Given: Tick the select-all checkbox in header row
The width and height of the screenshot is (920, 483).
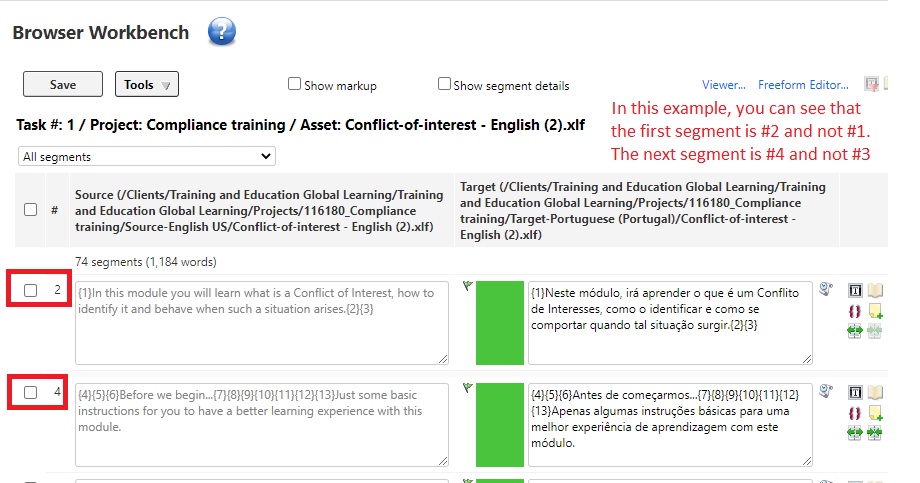Looking at the screenshot, I should coord(31,210).
